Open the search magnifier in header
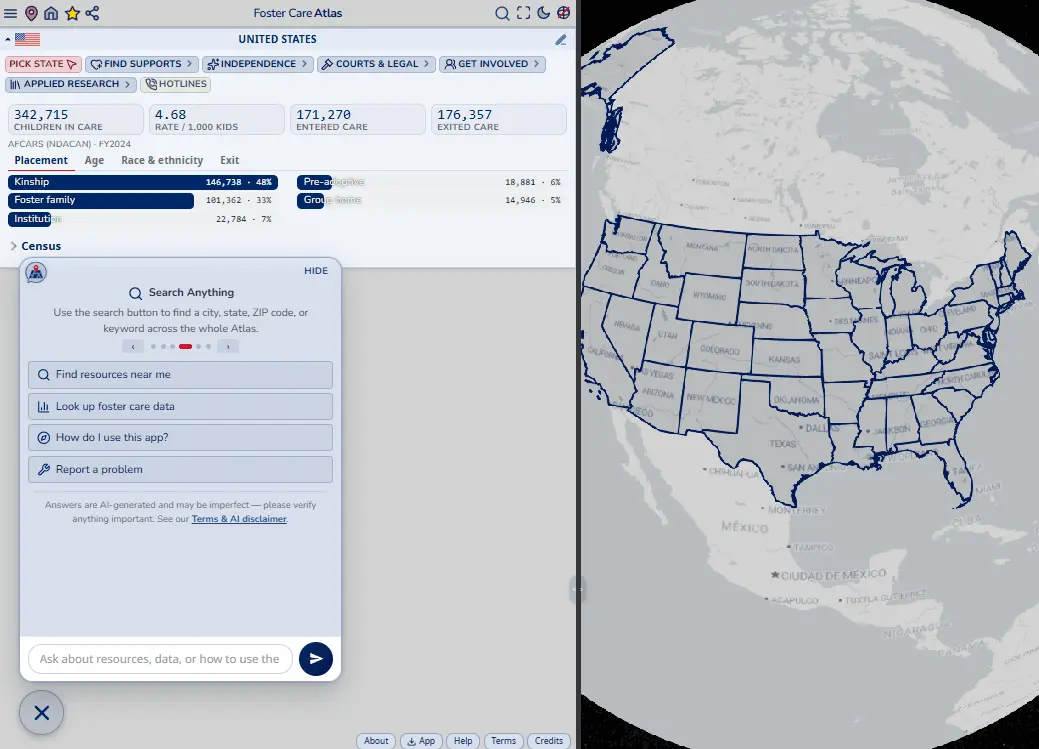The height and width of the screenshot is (749, 1039). point(502,13)
